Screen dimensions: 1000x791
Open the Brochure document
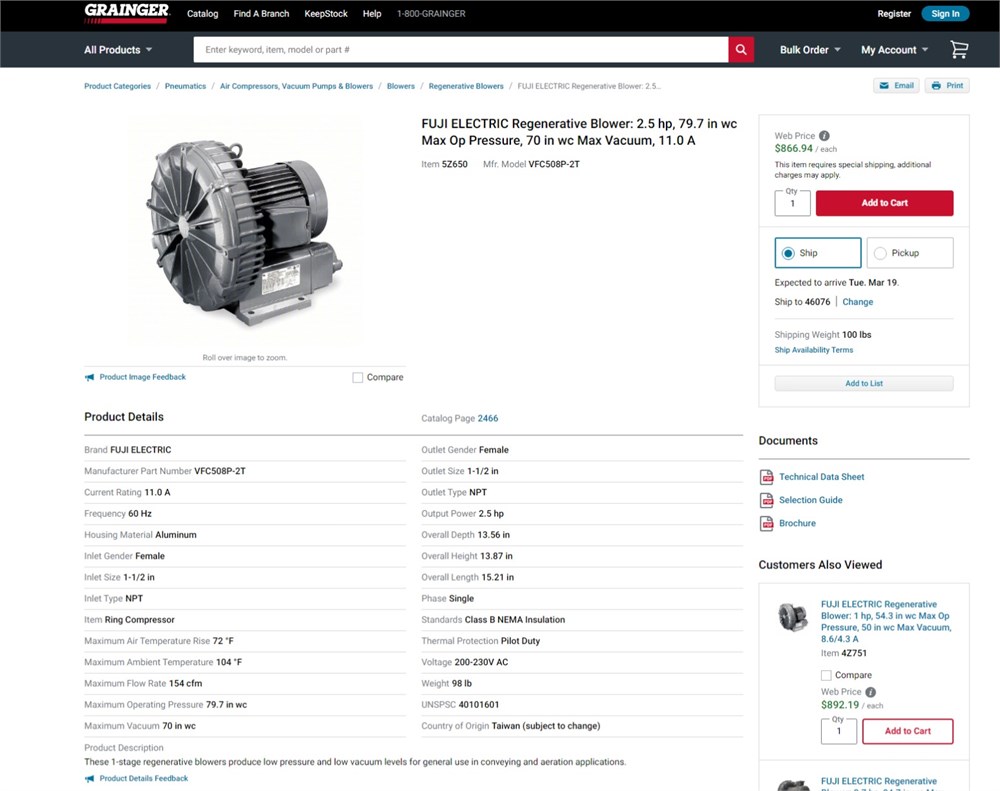tap(797, 523)
